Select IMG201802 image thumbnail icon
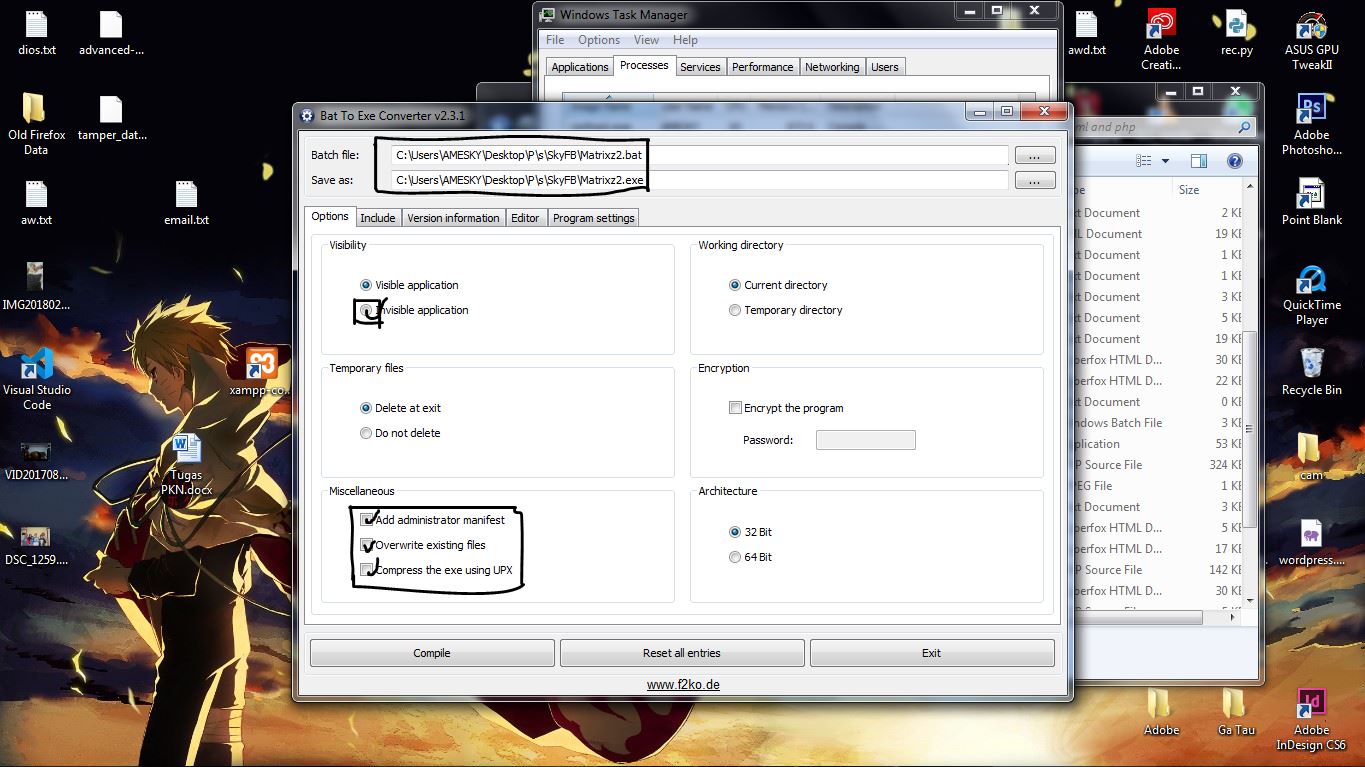1365x767 pixels. click(x=36, y=287)
